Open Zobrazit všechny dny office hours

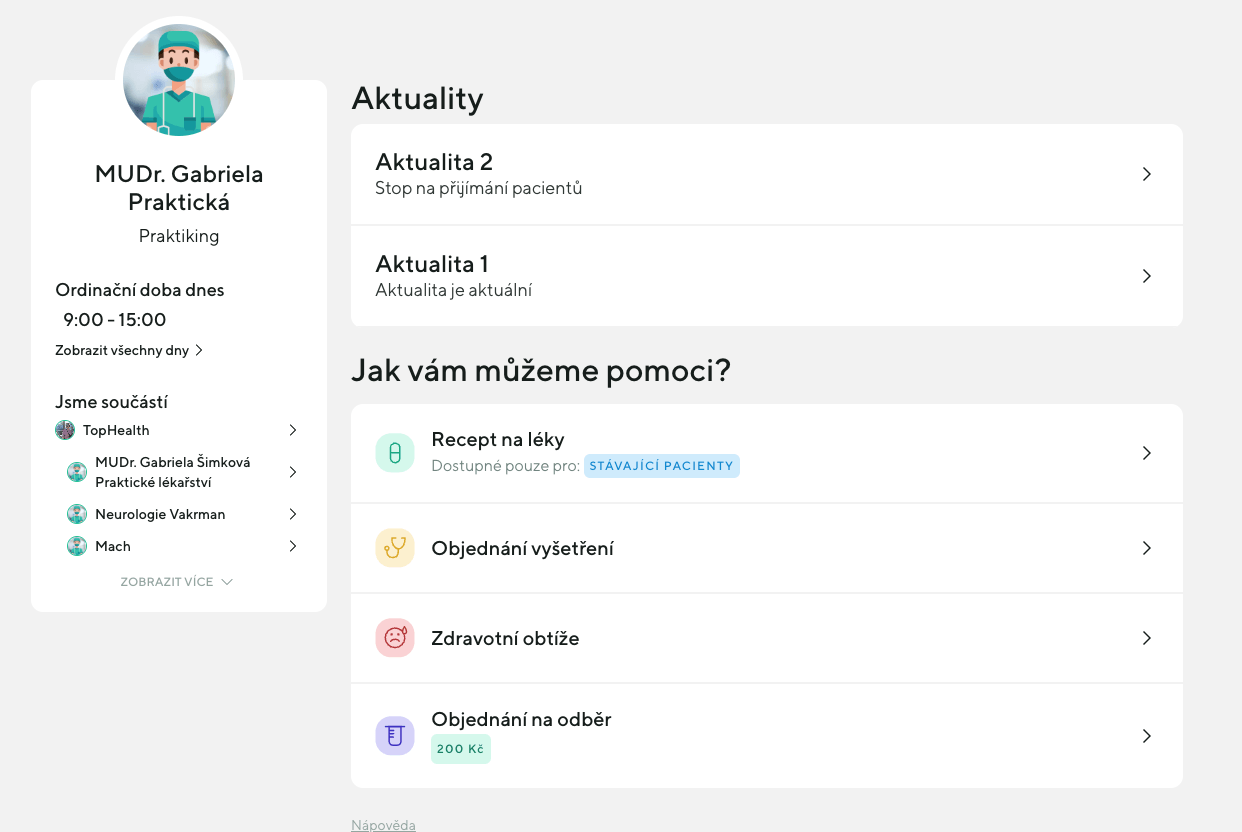129,350
